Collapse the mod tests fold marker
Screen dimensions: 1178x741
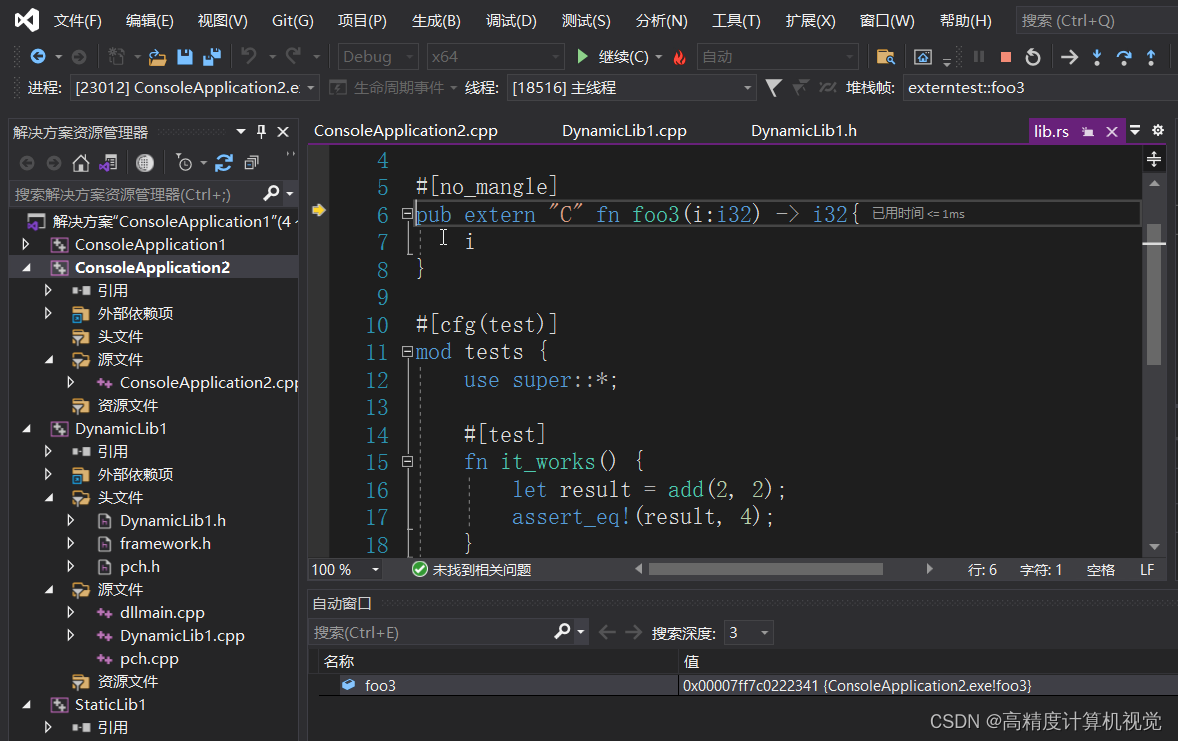click(407, 352)
